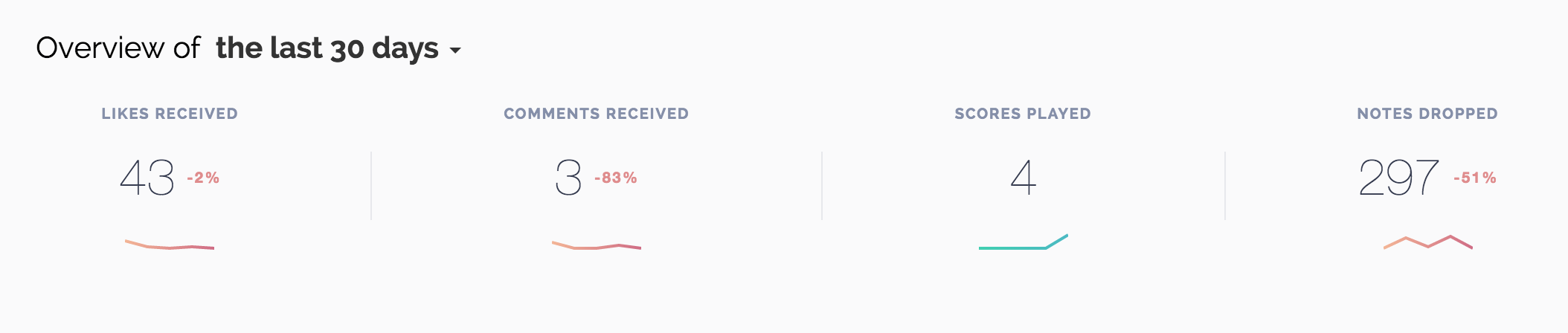Click the 3 comments count
The height and width of the screenshot is (333, 1568).
(569, 178)
